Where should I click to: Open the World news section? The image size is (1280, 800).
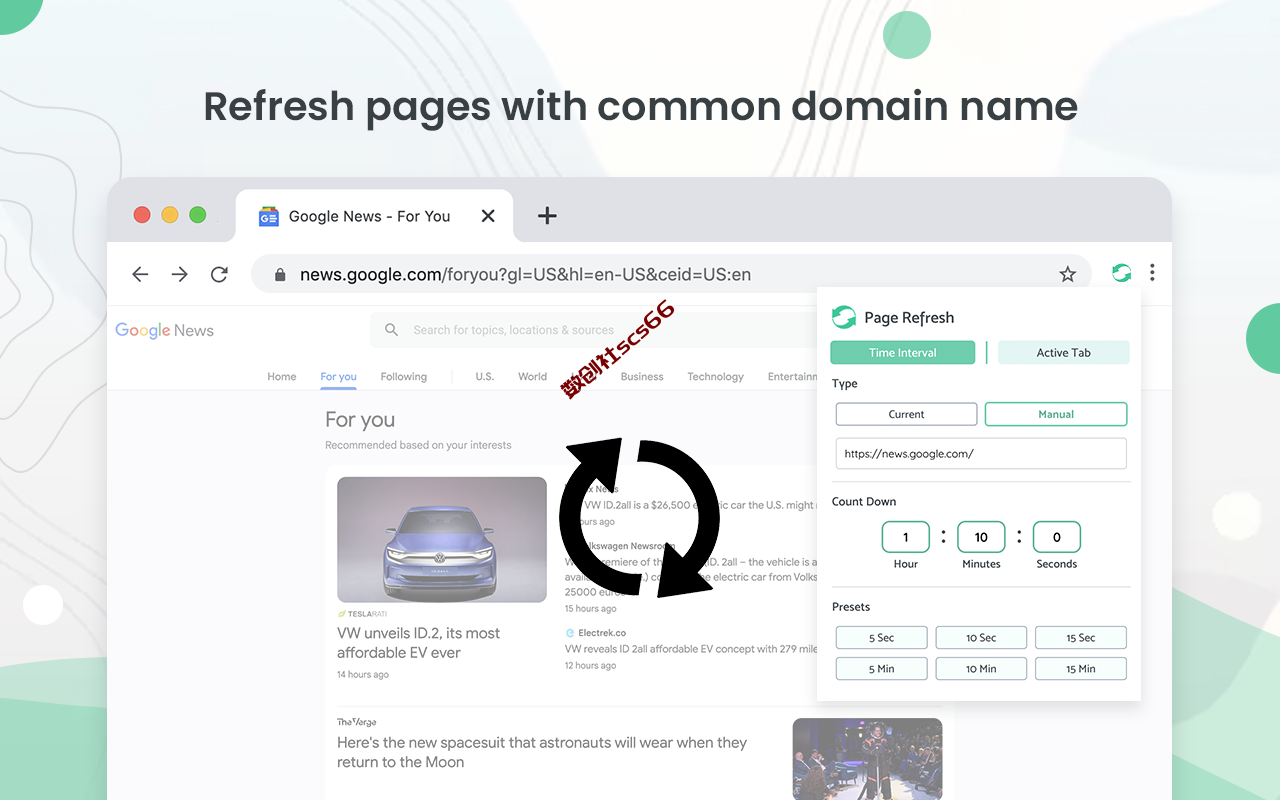pyautogui.click(x=533, y=377)
